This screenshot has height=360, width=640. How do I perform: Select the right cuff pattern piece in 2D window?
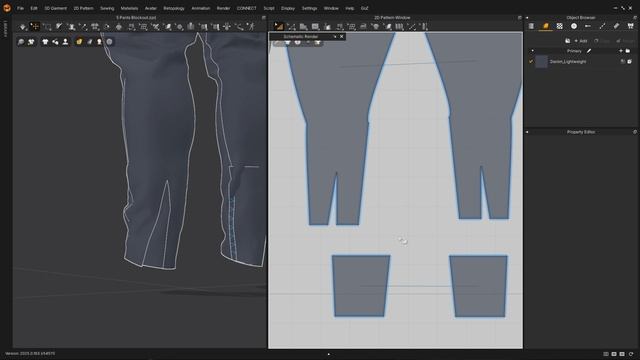[478, 286]
